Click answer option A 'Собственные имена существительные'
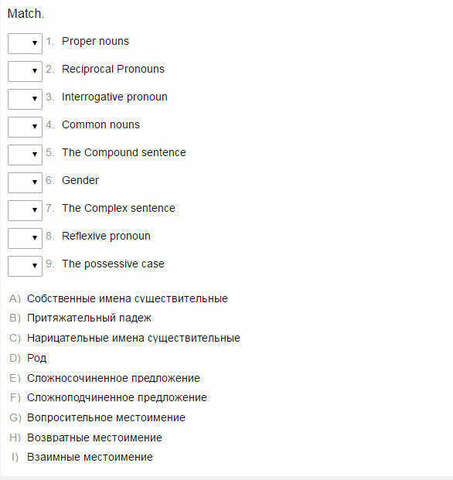This screenshot has height=480, width=453. coord(127,298)
